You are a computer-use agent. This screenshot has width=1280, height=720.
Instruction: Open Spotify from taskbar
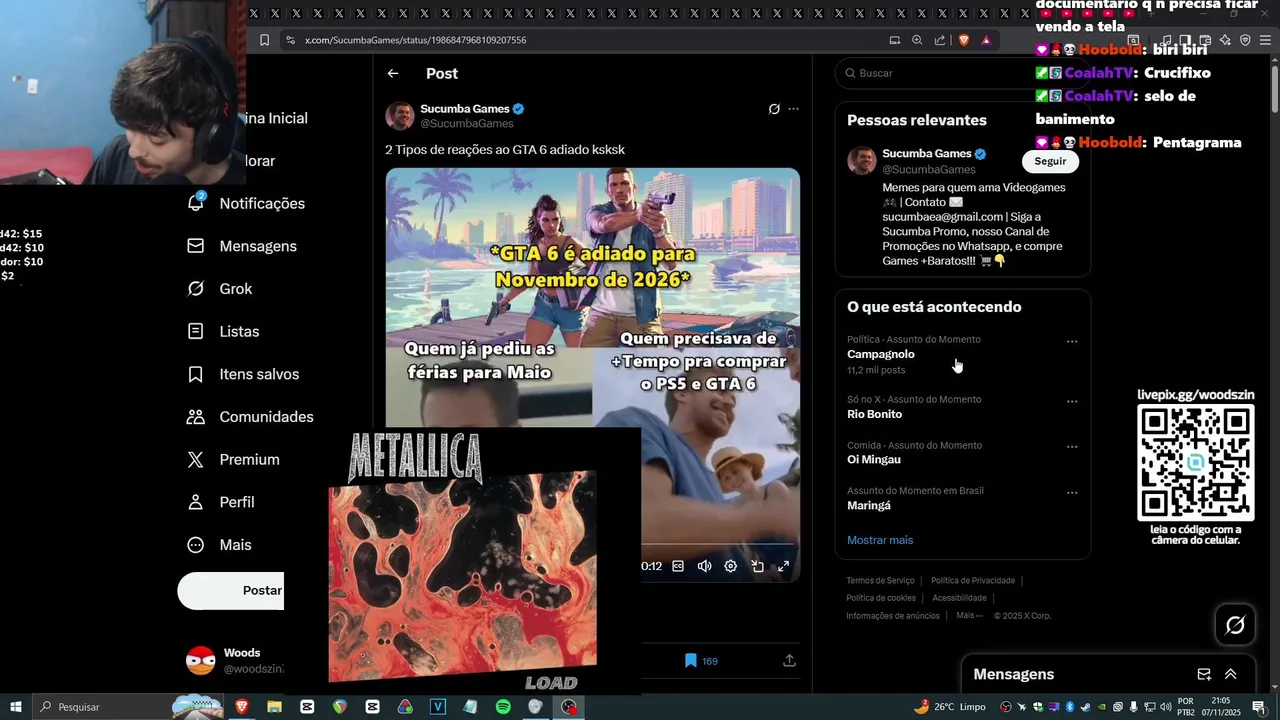503,707
